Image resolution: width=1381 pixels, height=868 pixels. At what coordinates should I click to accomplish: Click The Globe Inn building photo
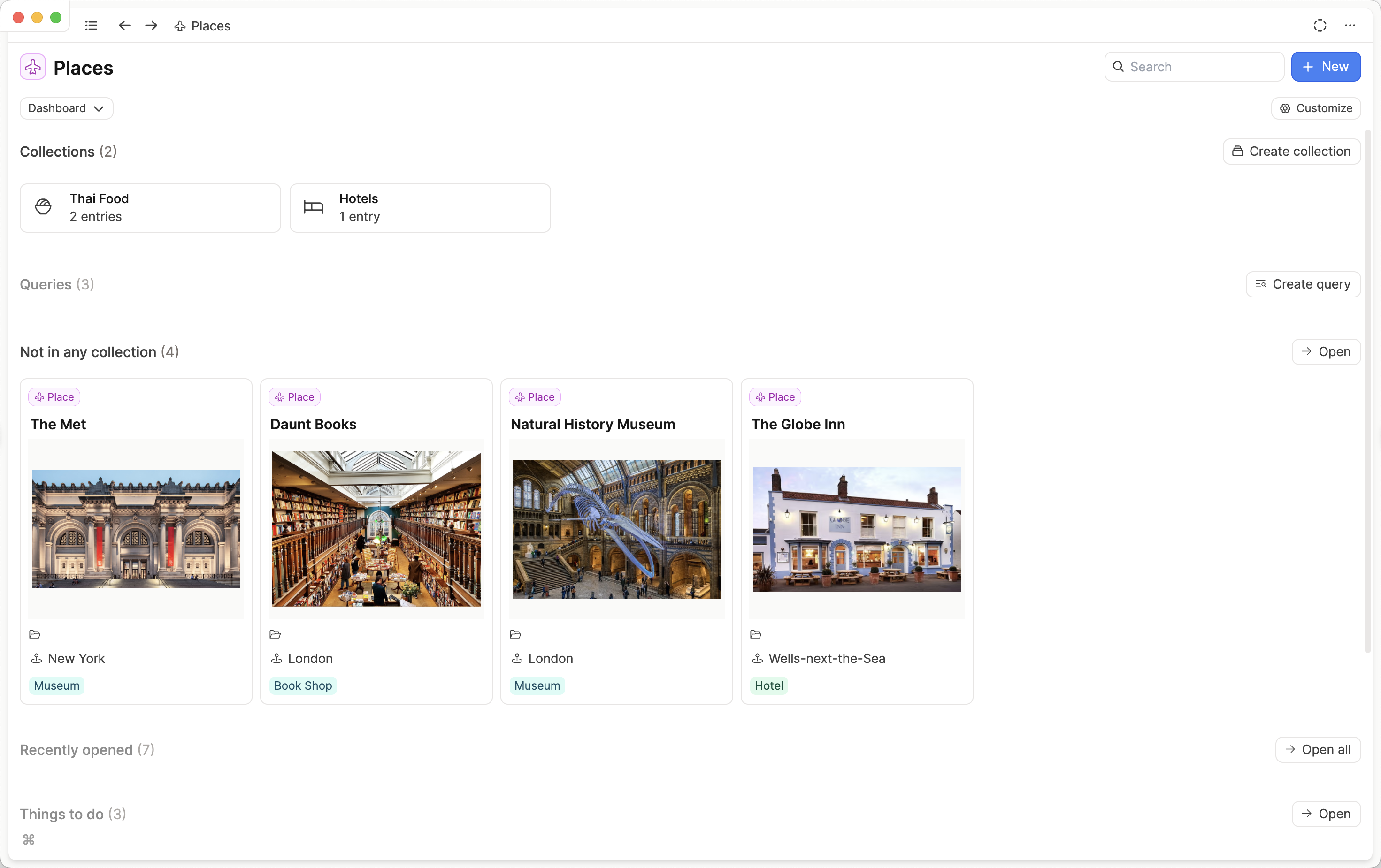[857, 529]
